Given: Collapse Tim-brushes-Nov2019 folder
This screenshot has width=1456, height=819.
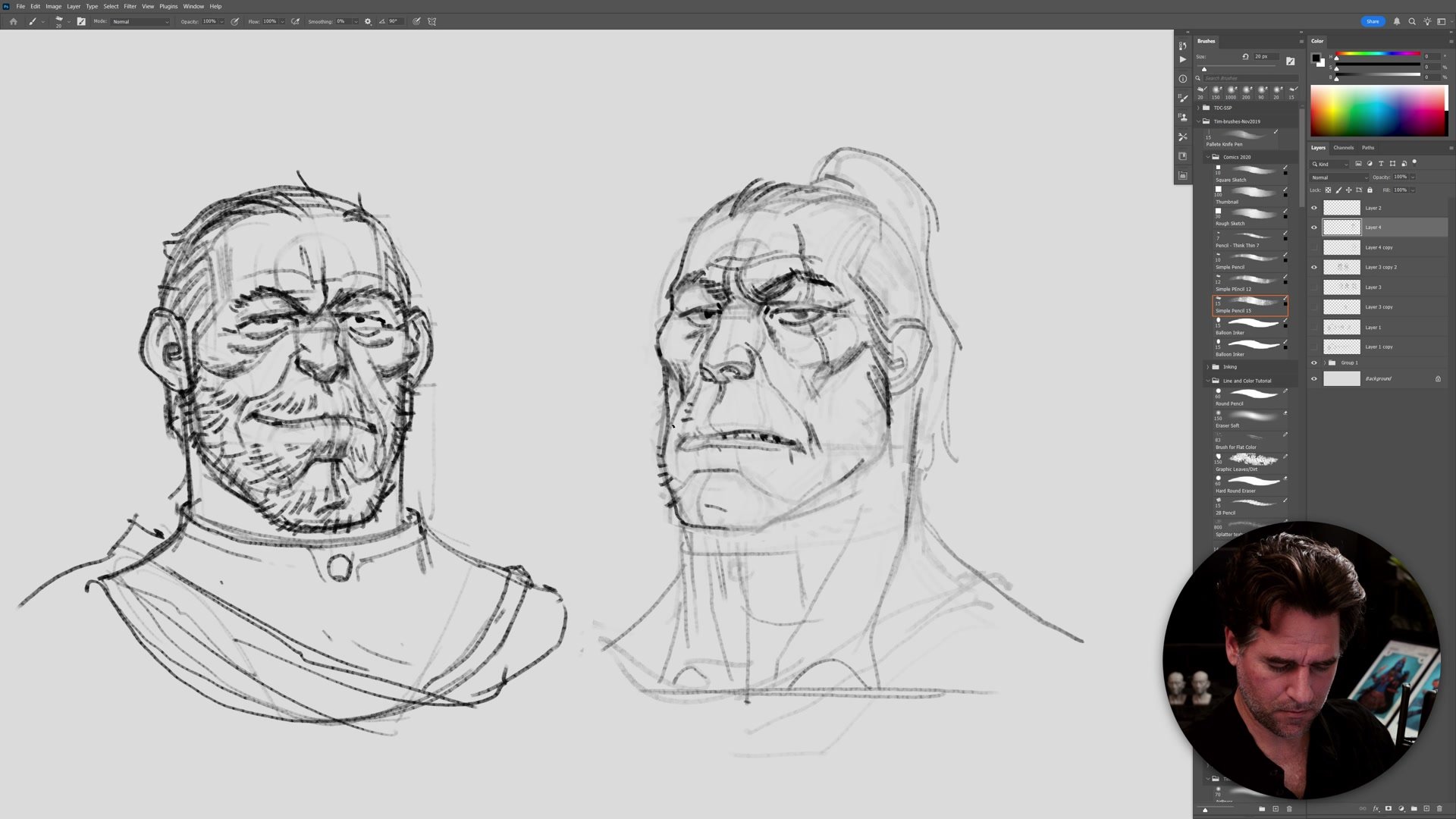Looking at the screenshot, I should pos(1199,121).
